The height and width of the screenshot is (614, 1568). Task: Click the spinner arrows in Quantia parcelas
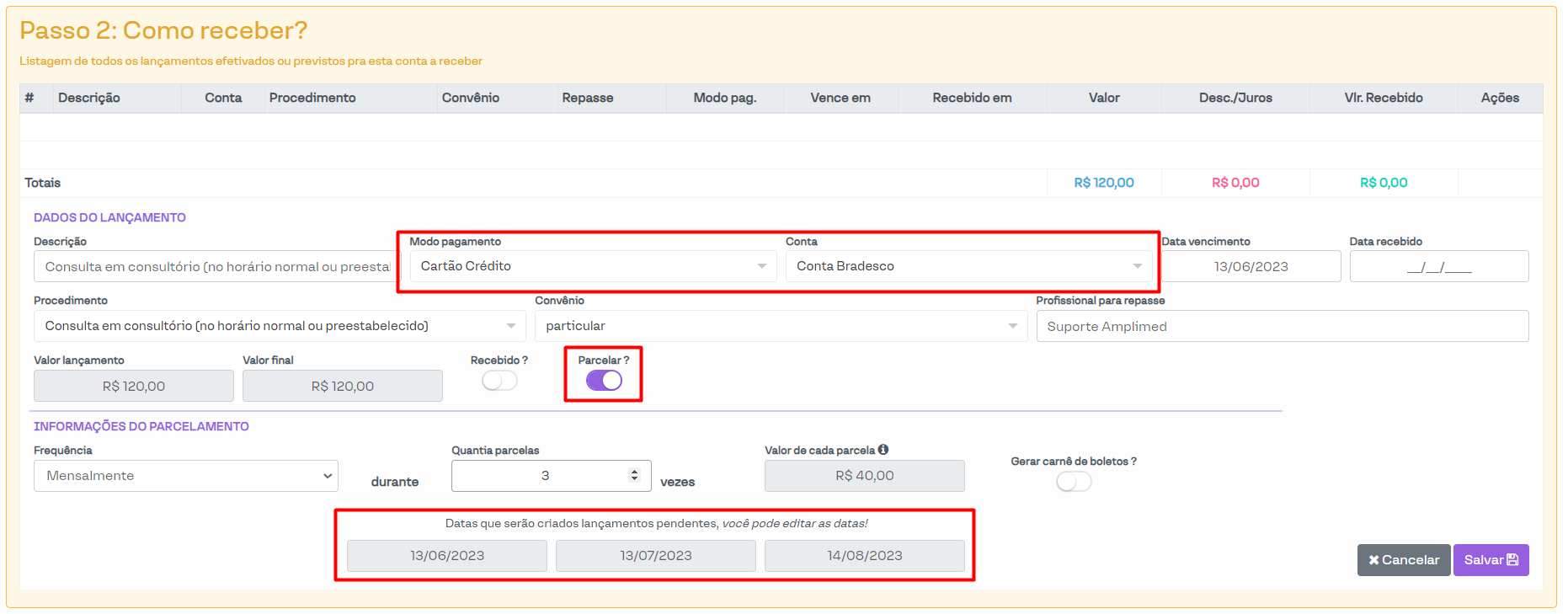634,476
